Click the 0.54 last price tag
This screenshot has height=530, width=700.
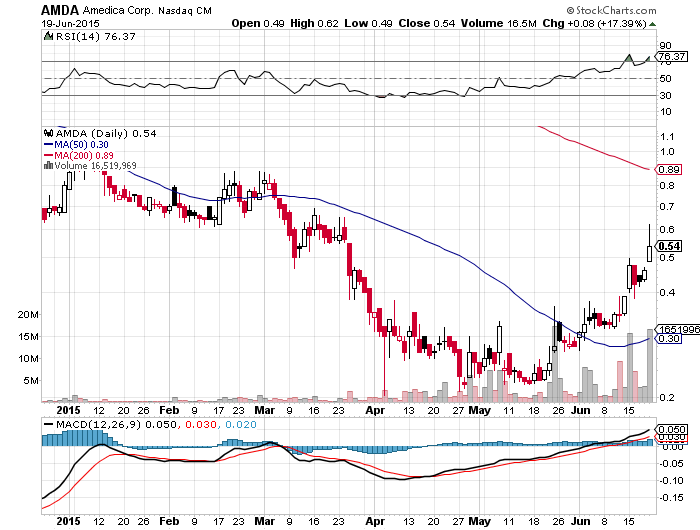668,246
